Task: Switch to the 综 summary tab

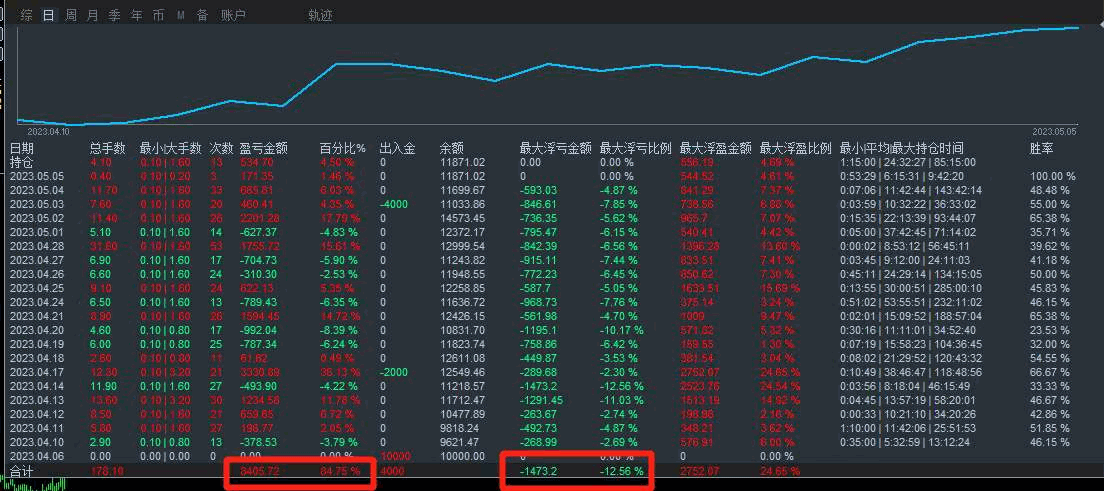Action: click(x=27, y=15)
